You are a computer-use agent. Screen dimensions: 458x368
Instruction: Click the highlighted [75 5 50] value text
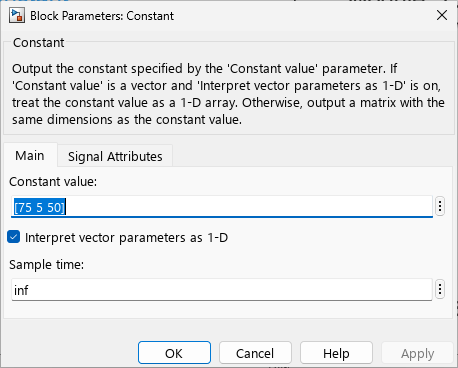pos(39,207)
